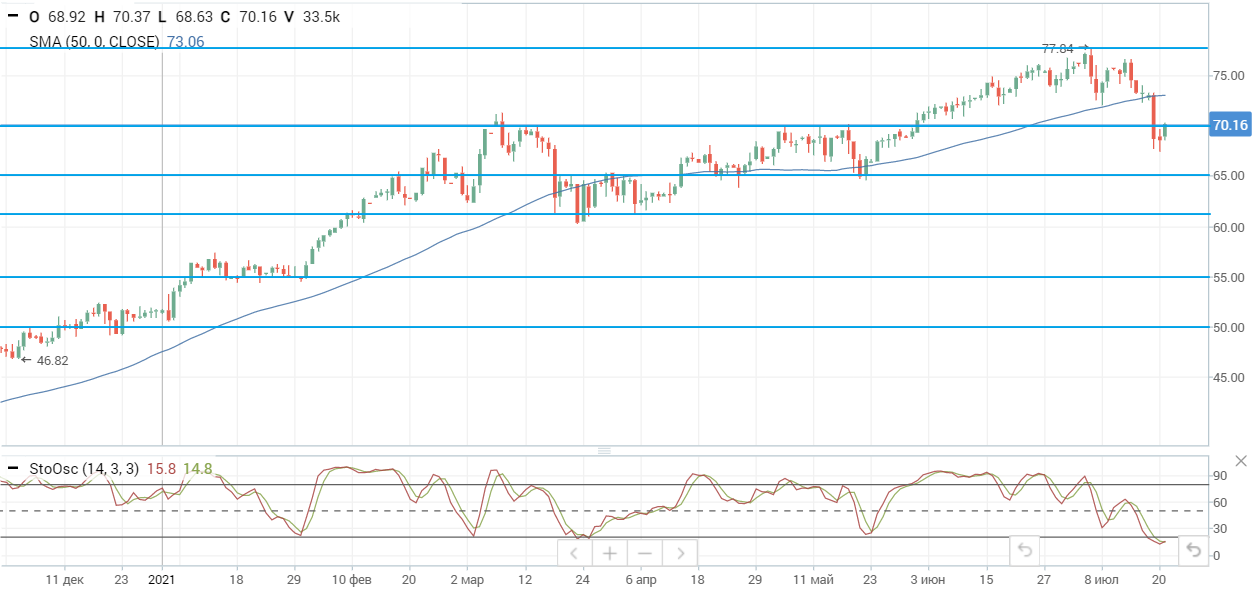This screenshot has width=1258, height=596.
Task: Click the volume value 33.5k in the header
Action: click(x=320, y=16)
